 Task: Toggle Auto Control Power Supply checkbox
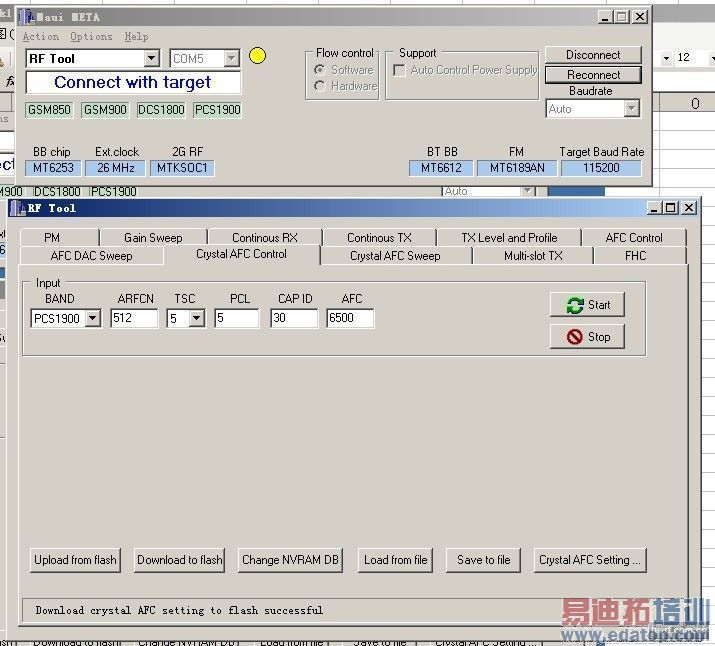pyautogui.click(x=399, y=70)
